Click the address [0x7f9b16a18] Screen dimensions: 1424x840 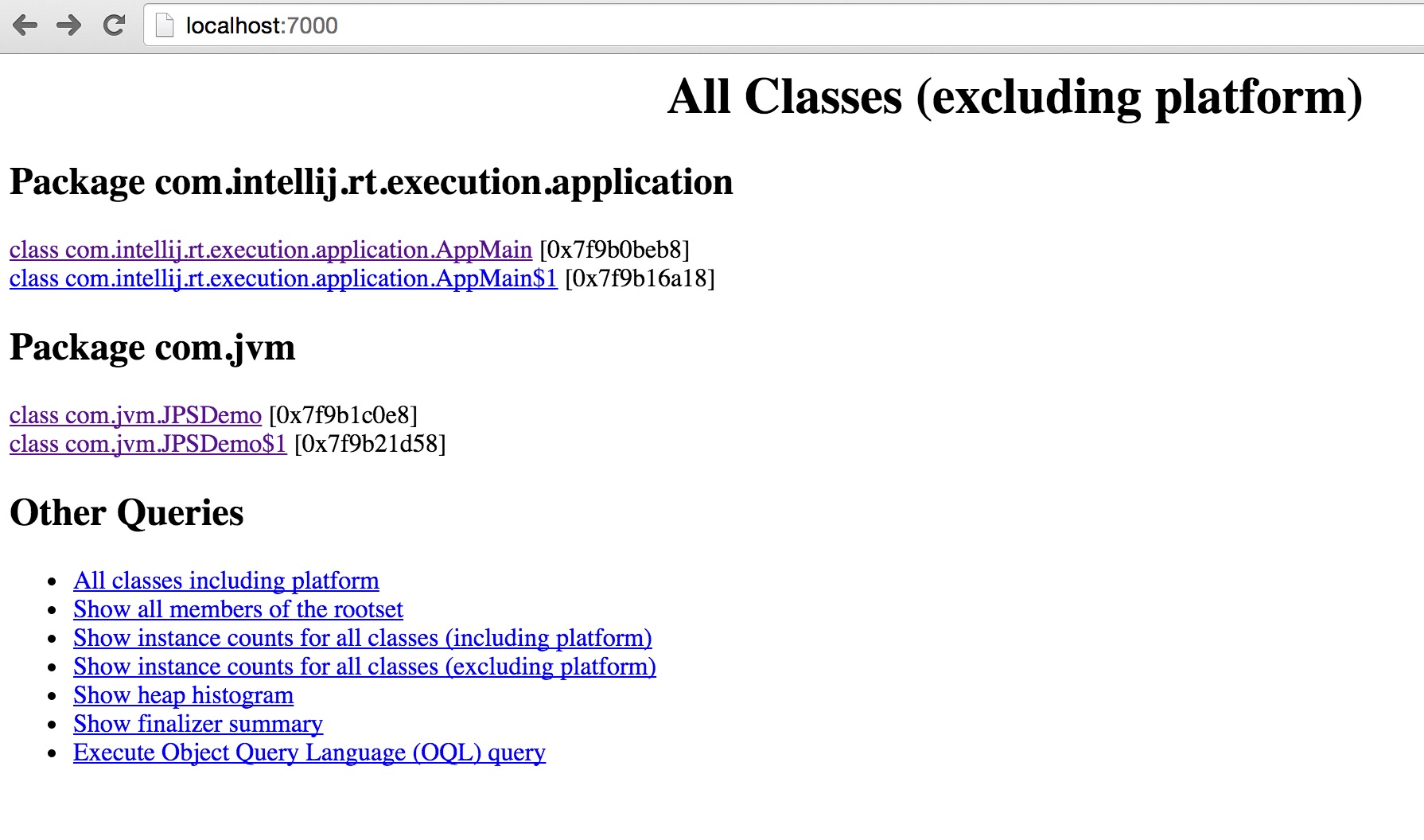tap(640, 278)
